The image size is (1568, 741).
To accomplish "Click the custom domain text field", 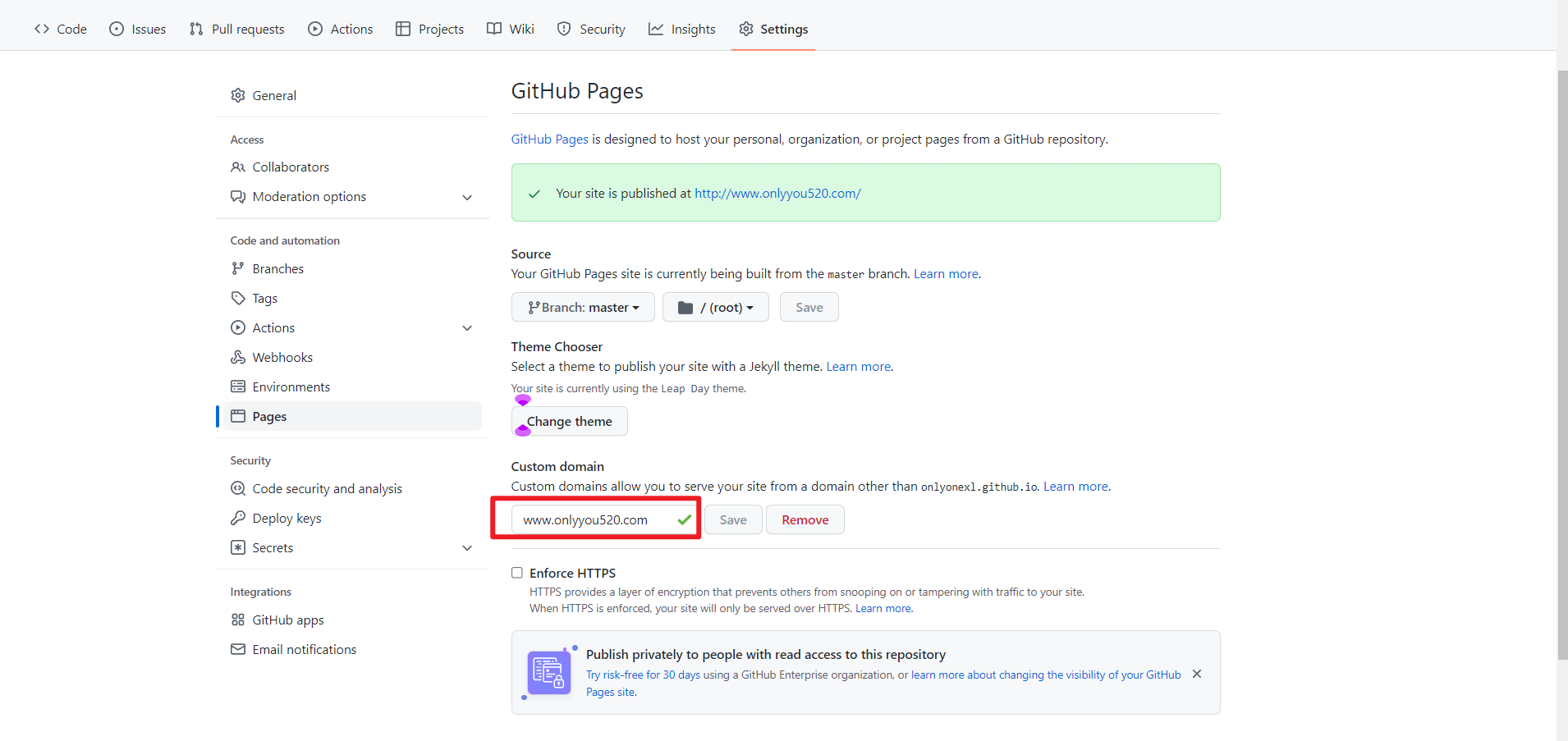I will (x=595, y=519).
